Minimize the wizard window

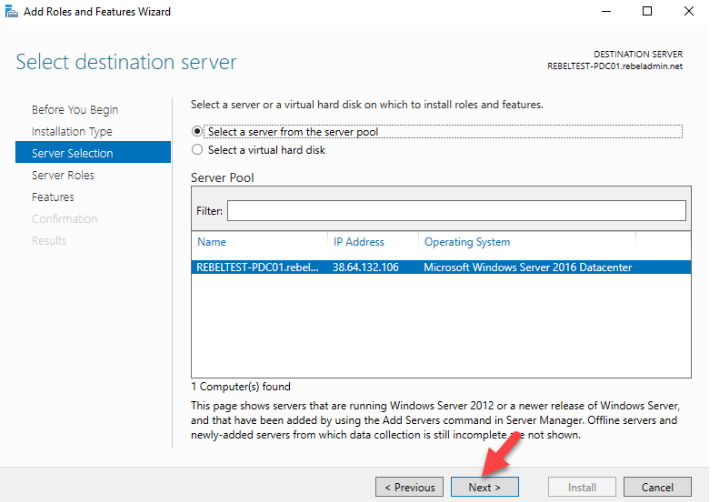tap(606, 11)
